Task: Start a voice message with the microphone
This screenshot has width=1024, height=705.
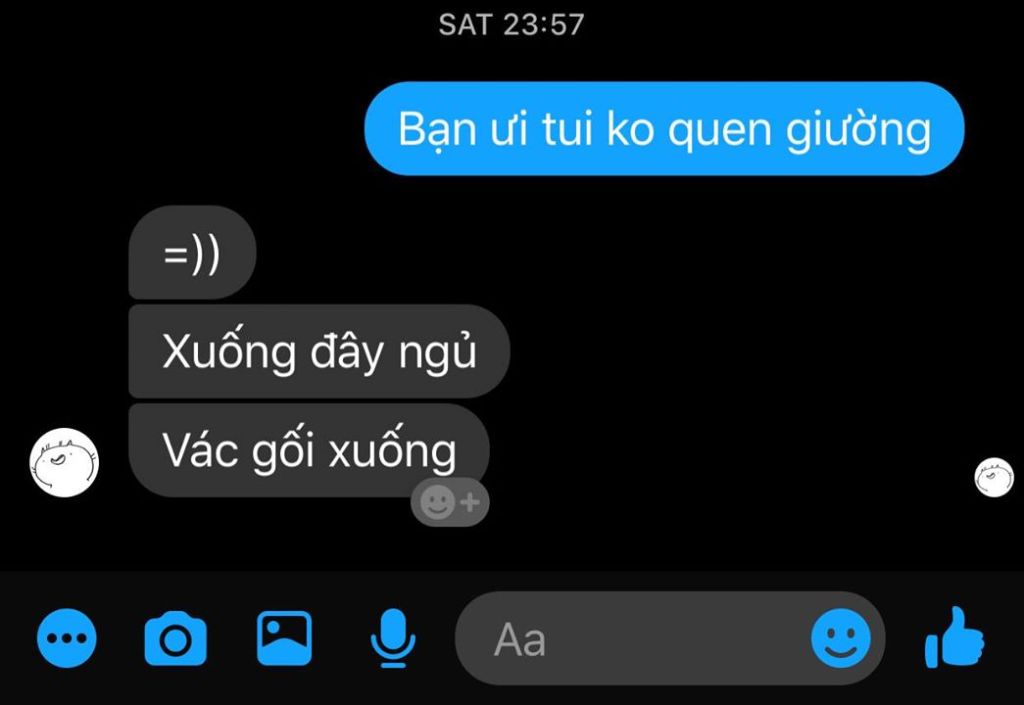Action: pyautogui.click(x=392, y=638)
